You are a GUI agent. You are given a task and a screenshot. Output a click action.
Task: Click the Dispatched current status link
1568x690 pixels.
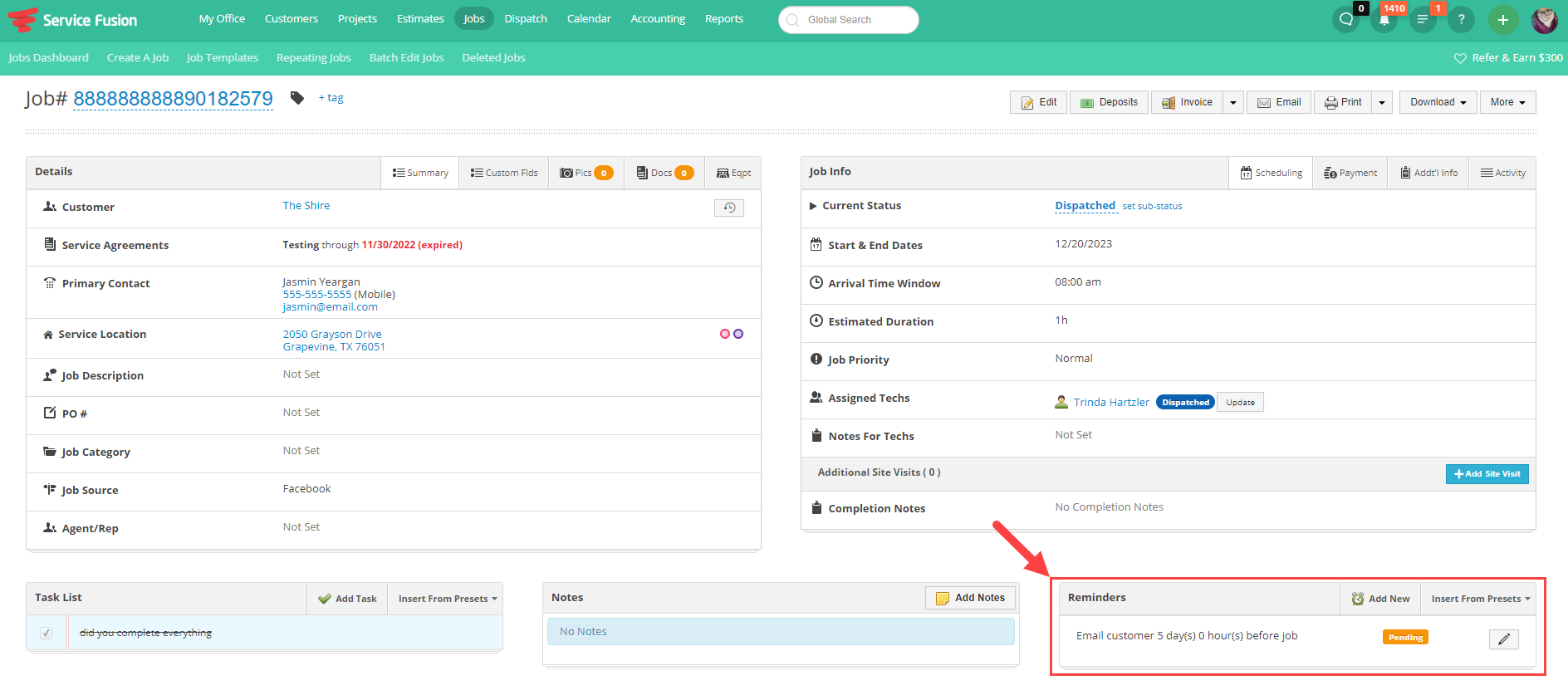tap(1085, 206)
